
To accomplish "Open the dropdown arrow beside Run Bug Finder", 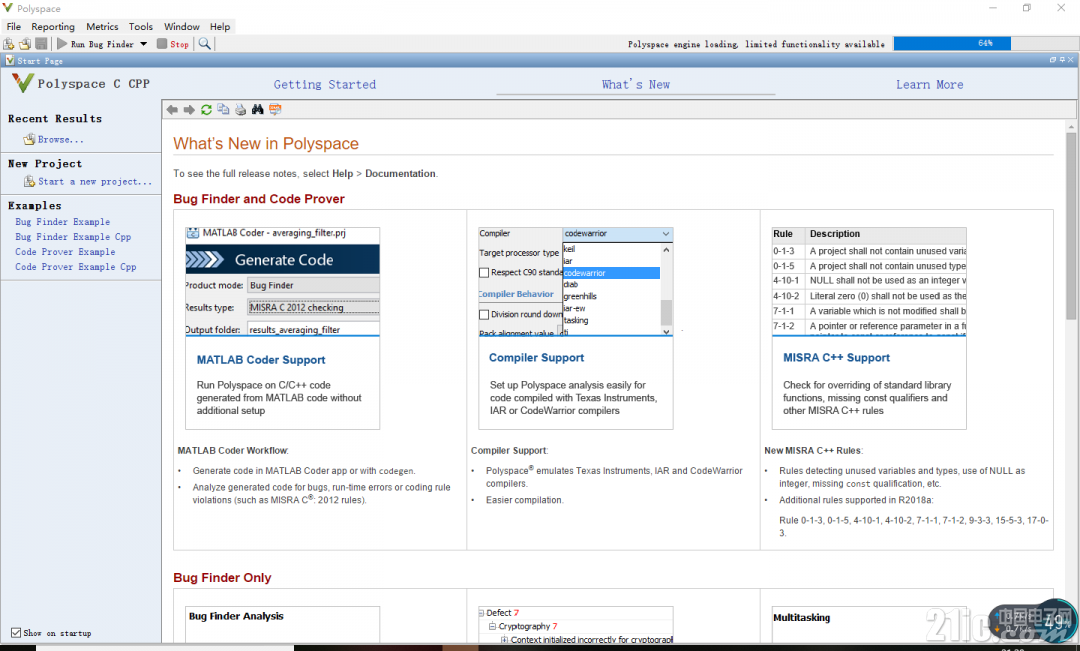I will [x=143, y=44].
